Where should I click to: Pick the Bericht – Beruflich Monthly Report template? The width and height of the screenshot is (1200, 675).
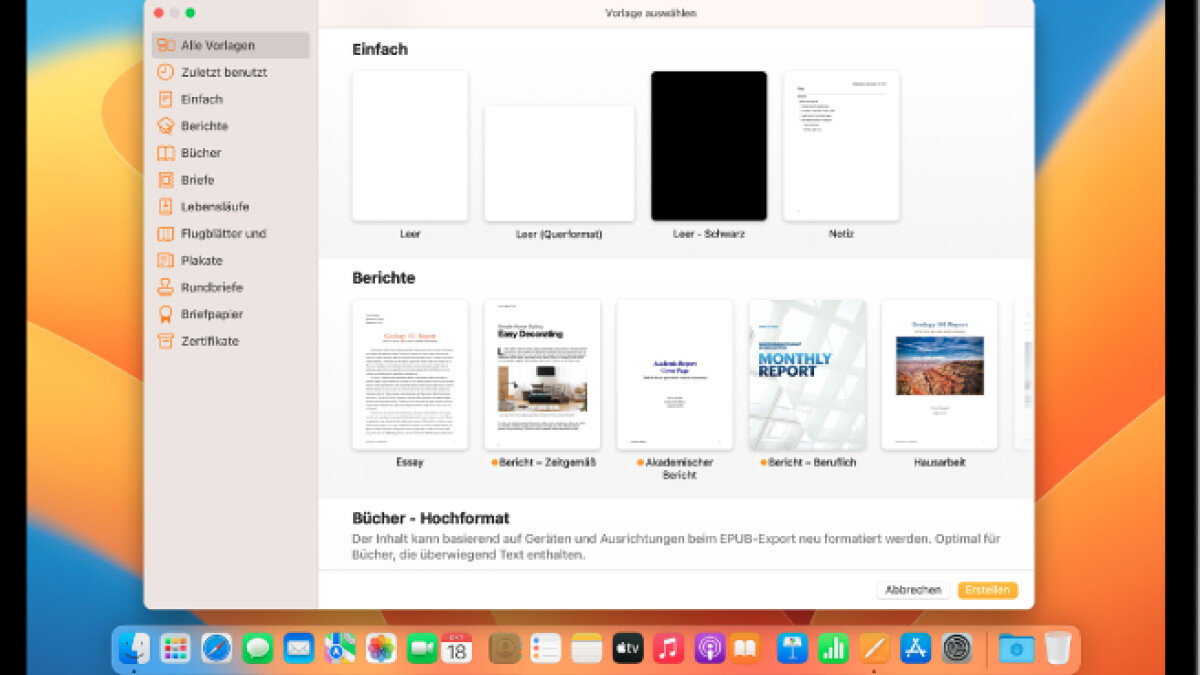807,375
